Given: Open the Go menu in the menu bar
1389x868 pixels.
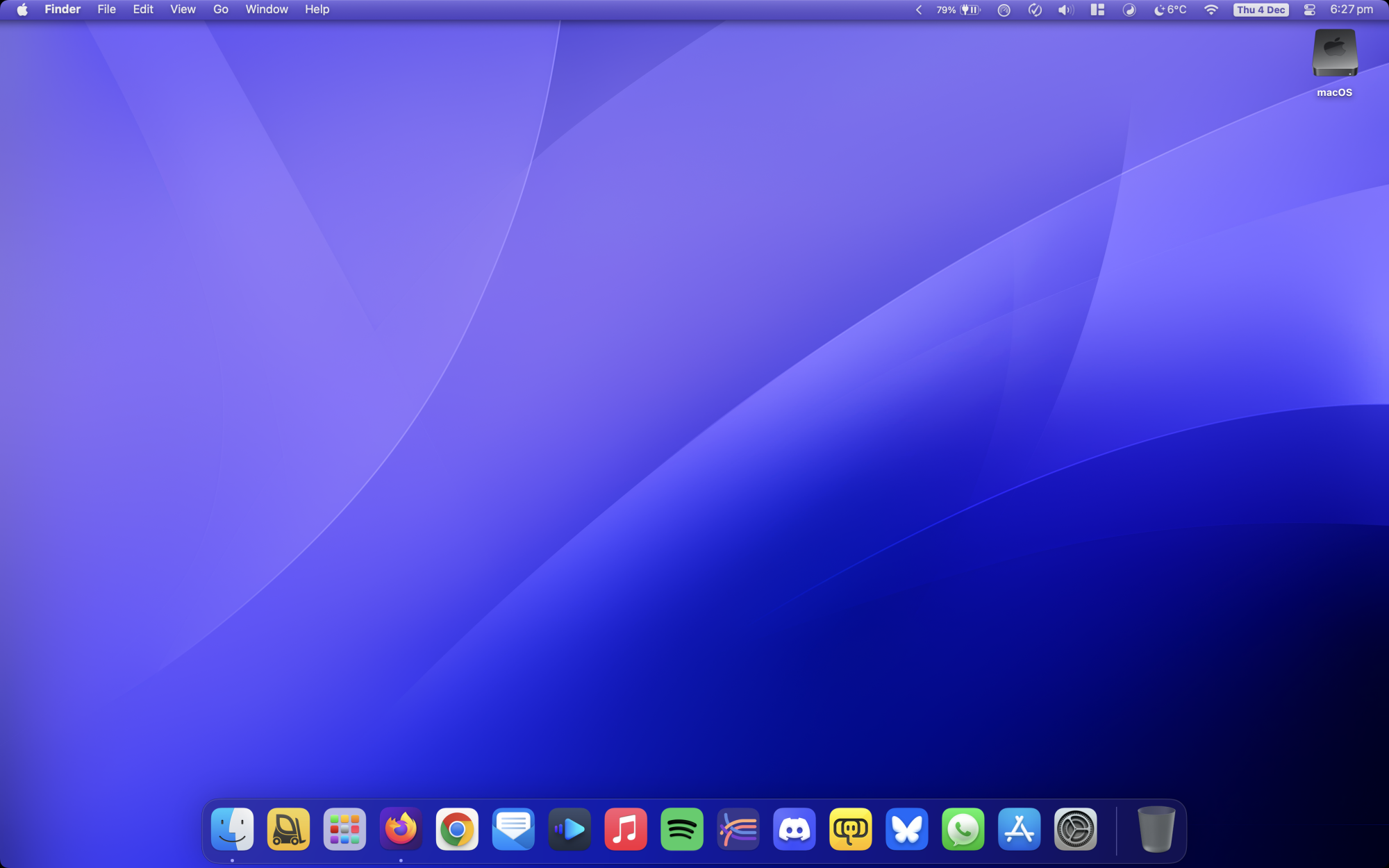Looking at the screenshot, I should pyautogui.click(x=220, y=9).
